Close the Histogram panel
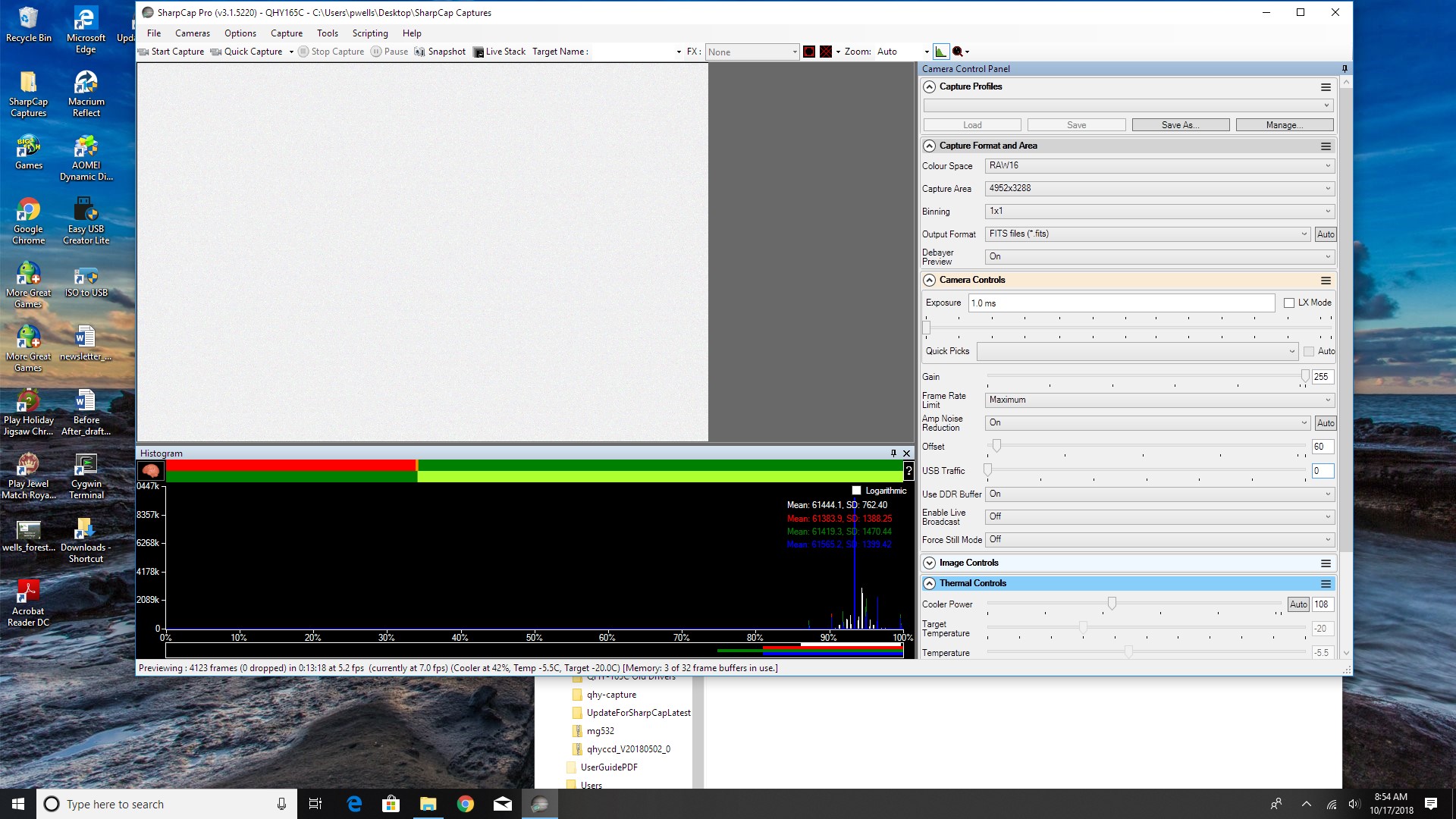This screenshot has width=1456, height=819. click(906, 453)
